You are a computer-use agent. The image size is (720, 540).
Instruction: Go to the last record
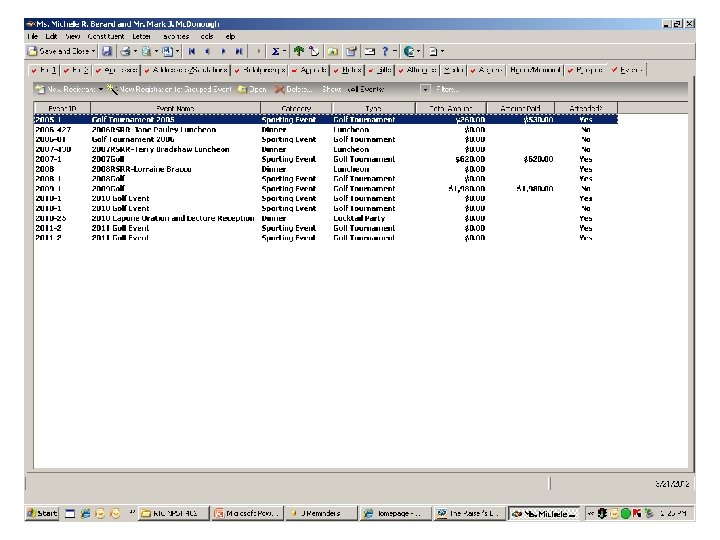pos(239,51)
